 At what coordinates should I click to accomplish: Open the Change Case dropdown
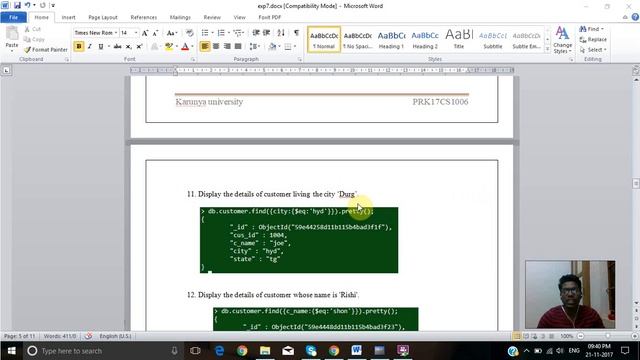pyautogui.click(x=171, y=33)
